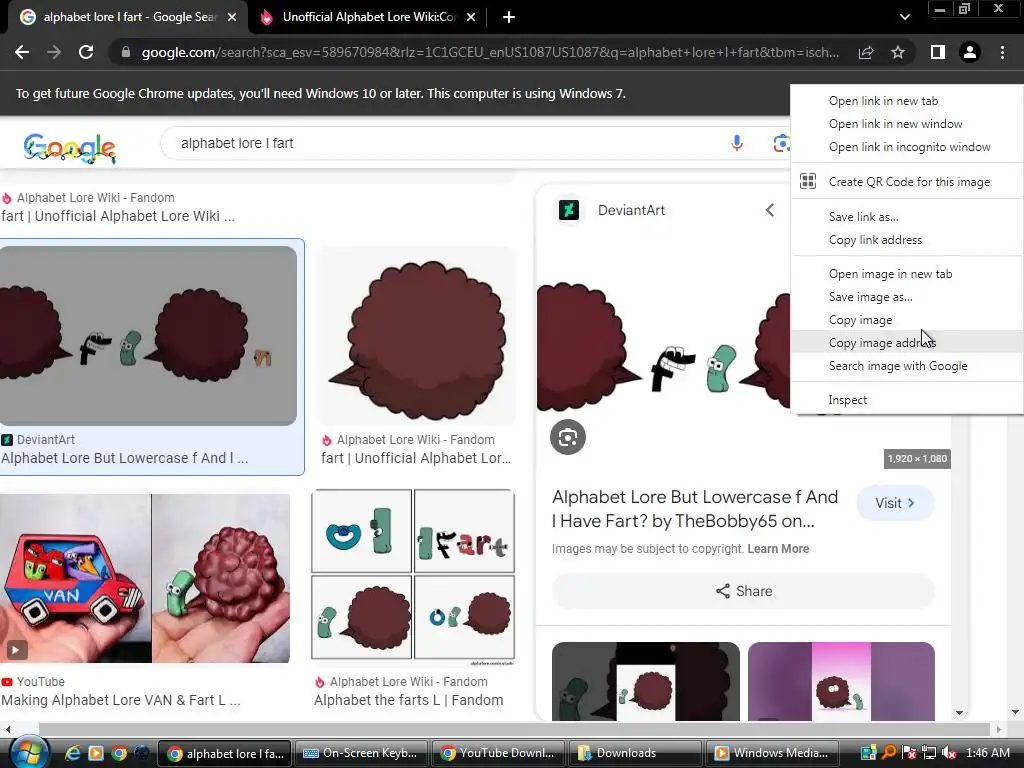Open the YouTube VAN and Fart thumbnail

[145, 578]
